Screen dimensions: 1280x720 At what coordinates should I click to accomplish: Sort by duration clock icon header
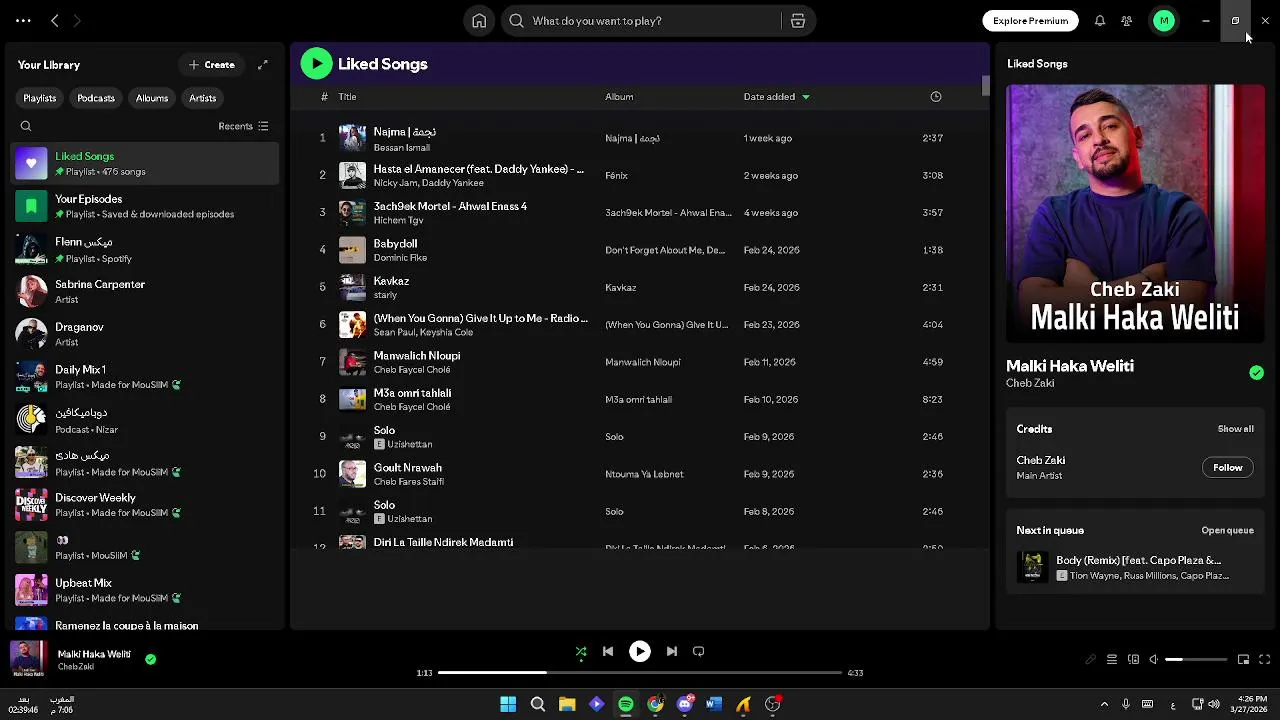click(936, 97)
